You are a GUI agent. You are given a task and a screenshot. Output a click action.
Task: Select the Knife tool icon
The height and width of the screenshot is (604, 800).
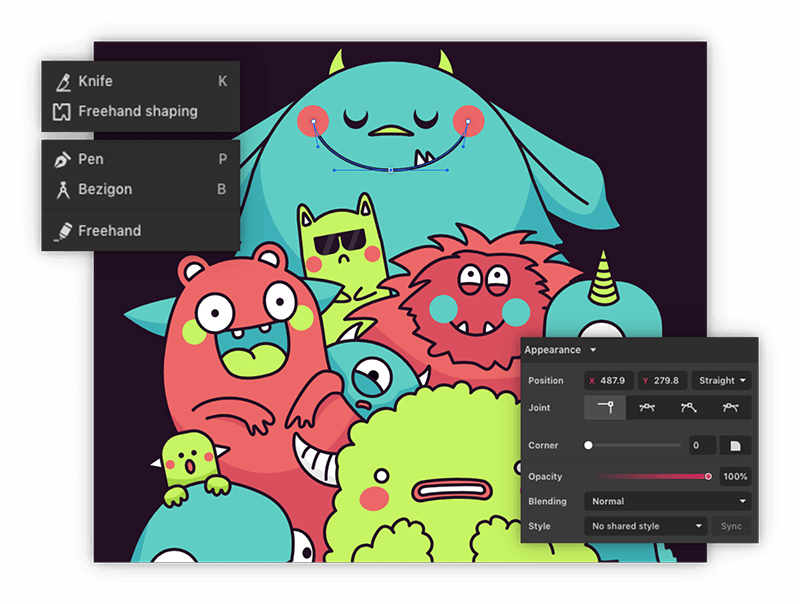[63, 81]
